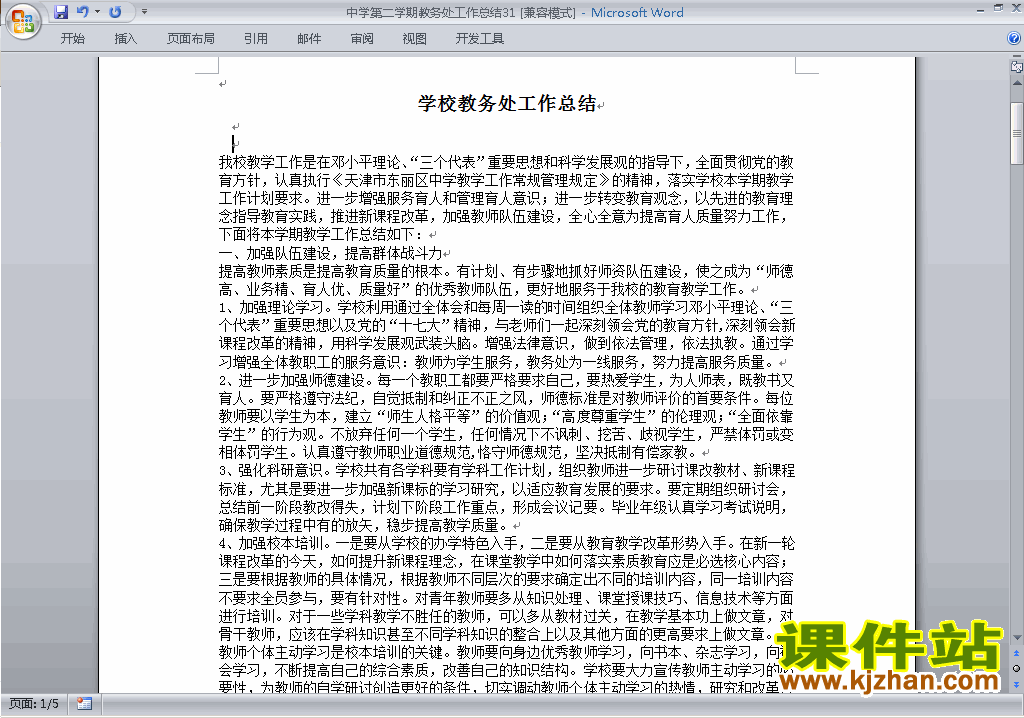Click the 页面: 1/5 status indicator
This screenshot has width=1024, height=718.
pos(34,704)
